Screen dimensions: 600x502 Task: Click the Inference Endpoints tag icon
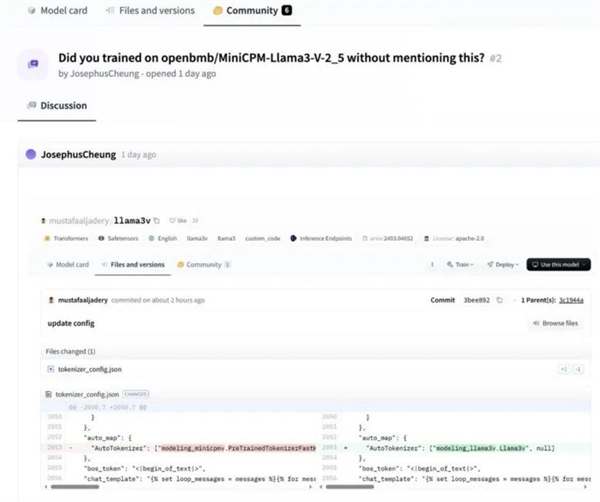point(293,239)
